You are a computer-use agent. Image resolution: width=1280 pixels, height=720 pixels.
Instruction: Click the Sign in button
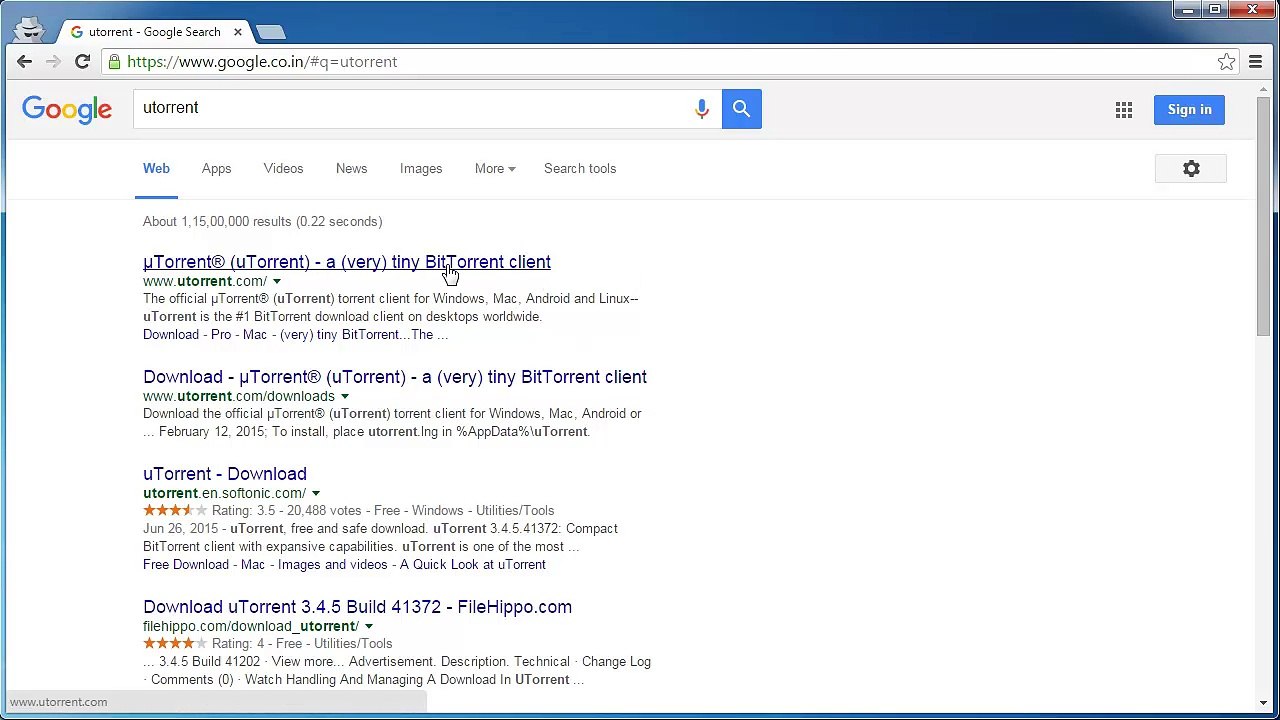[x=1189, y=110]
